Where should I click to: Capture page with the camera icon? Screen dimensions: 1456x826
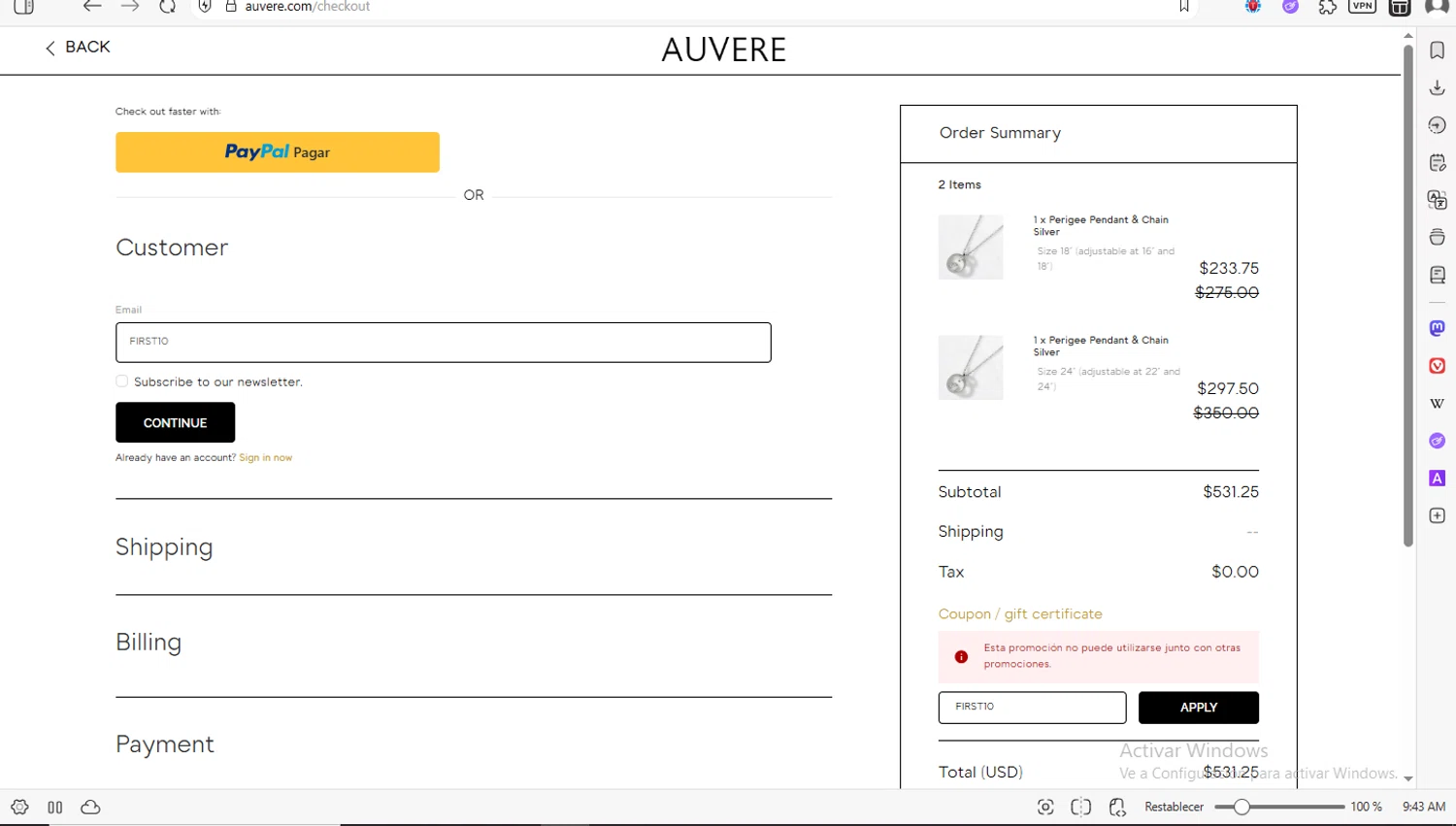(1045, 808)
